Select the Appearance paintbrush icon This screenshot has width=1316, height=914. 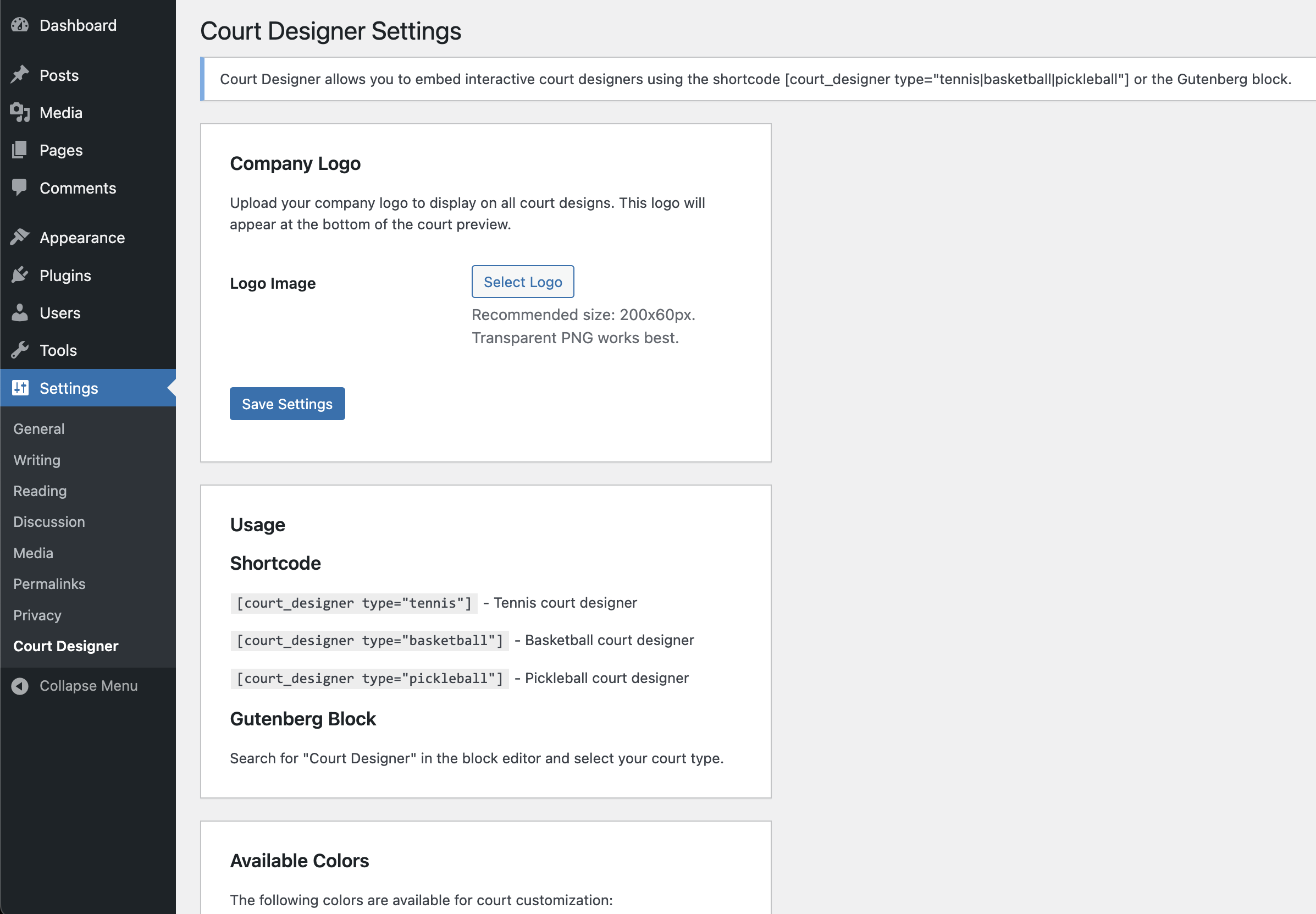[20, 237]
